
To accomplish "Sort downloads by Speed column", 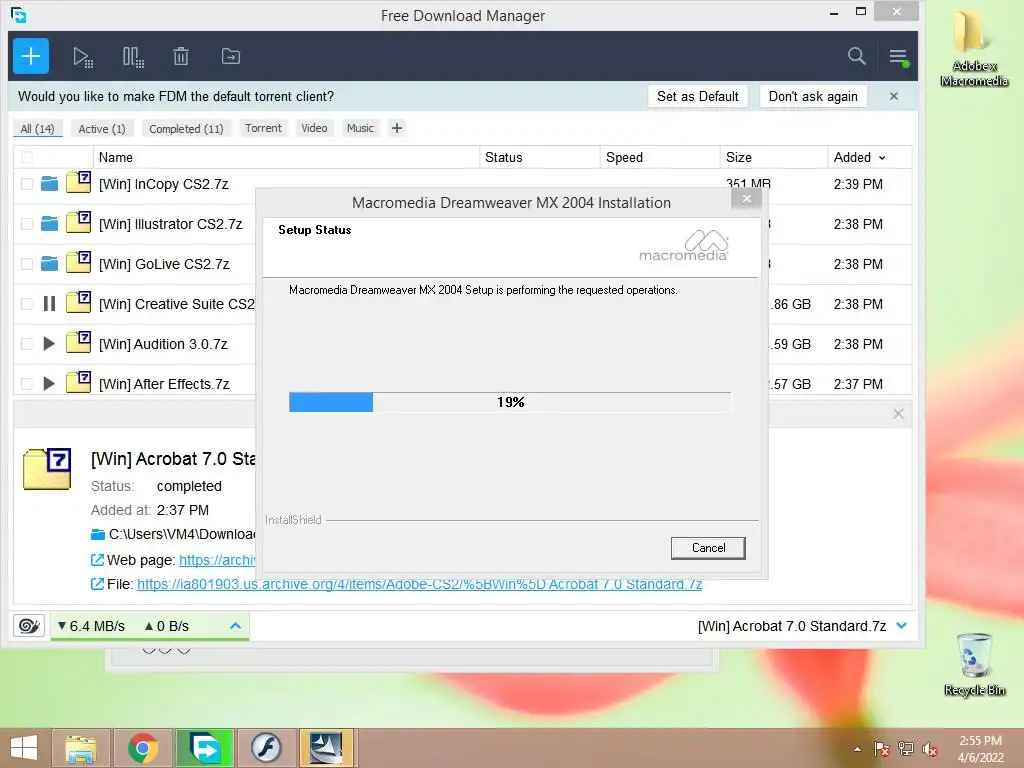I will [660, 157].
